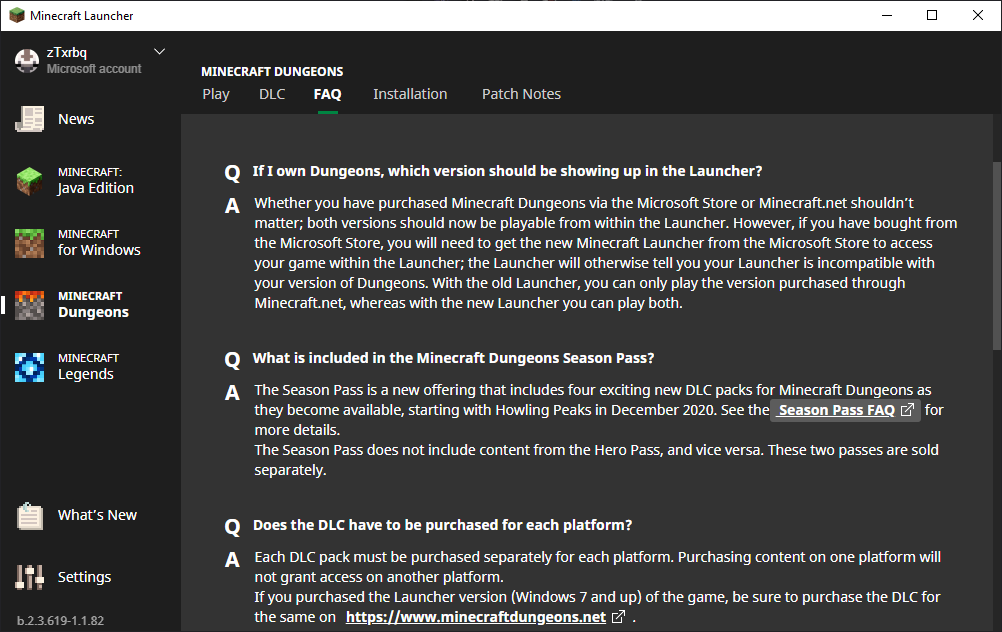
Task: Switch to the DLC tab
Action: click(272, 94)
